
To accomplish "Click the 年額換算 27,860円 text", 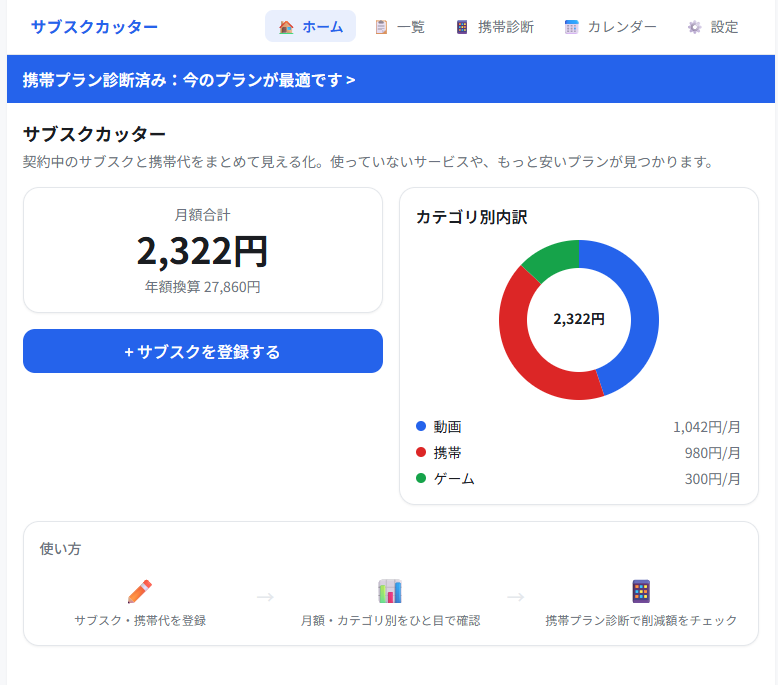I will (x=202, y=287).
